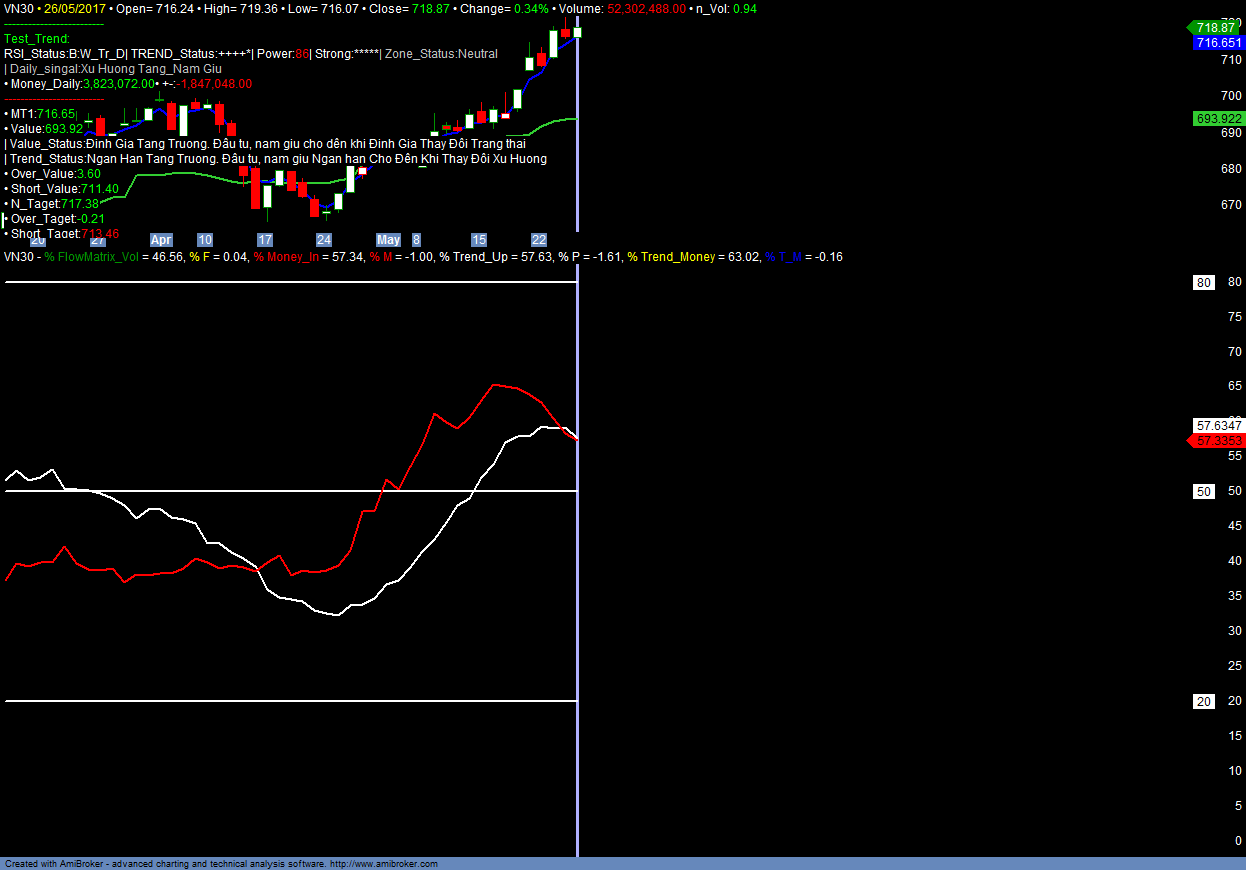Click the N_Taget 717.38 readout

55,204
